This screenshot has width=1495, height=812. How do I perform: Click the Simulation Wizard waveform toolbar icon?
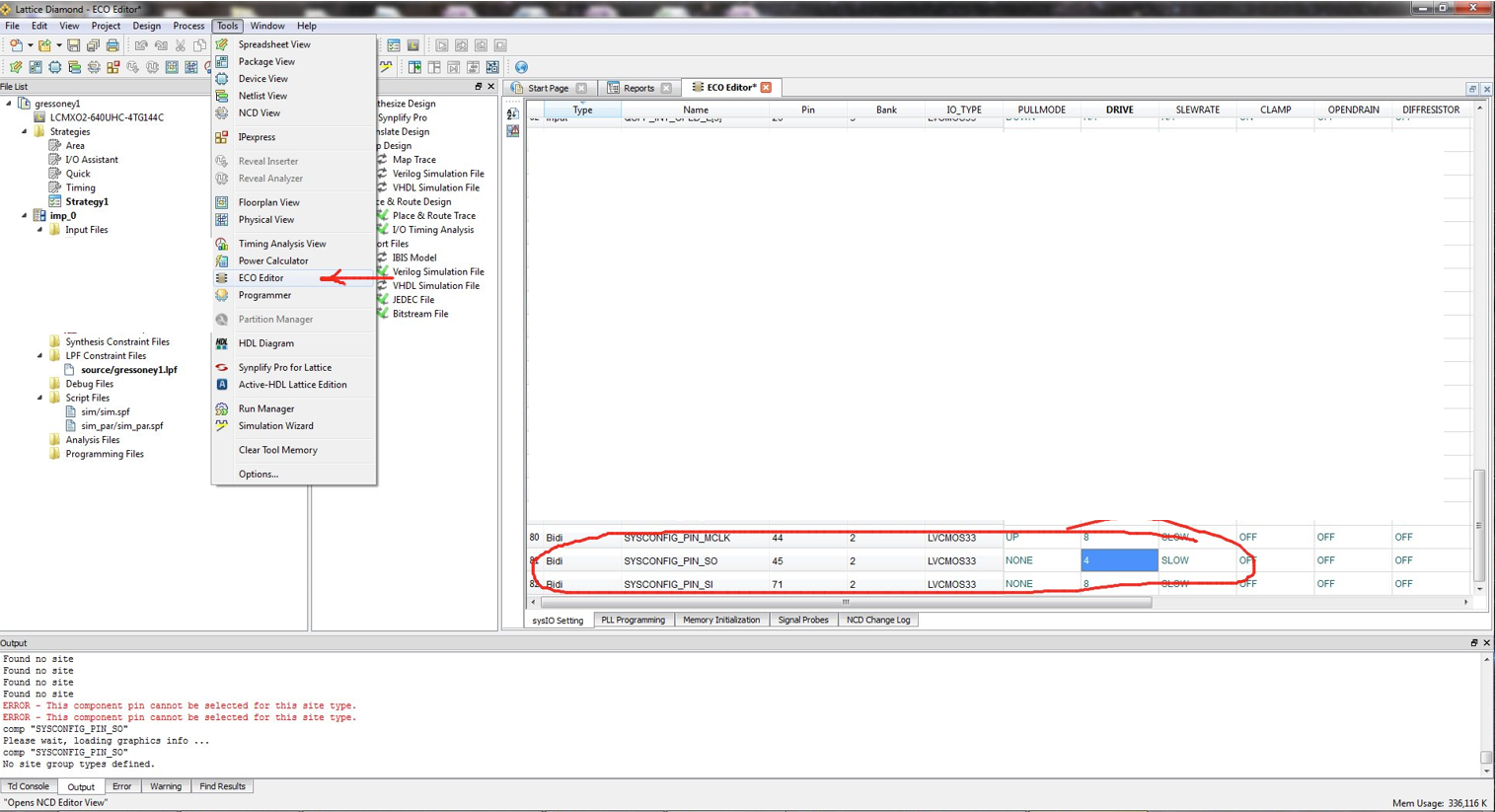coord(386,67)
